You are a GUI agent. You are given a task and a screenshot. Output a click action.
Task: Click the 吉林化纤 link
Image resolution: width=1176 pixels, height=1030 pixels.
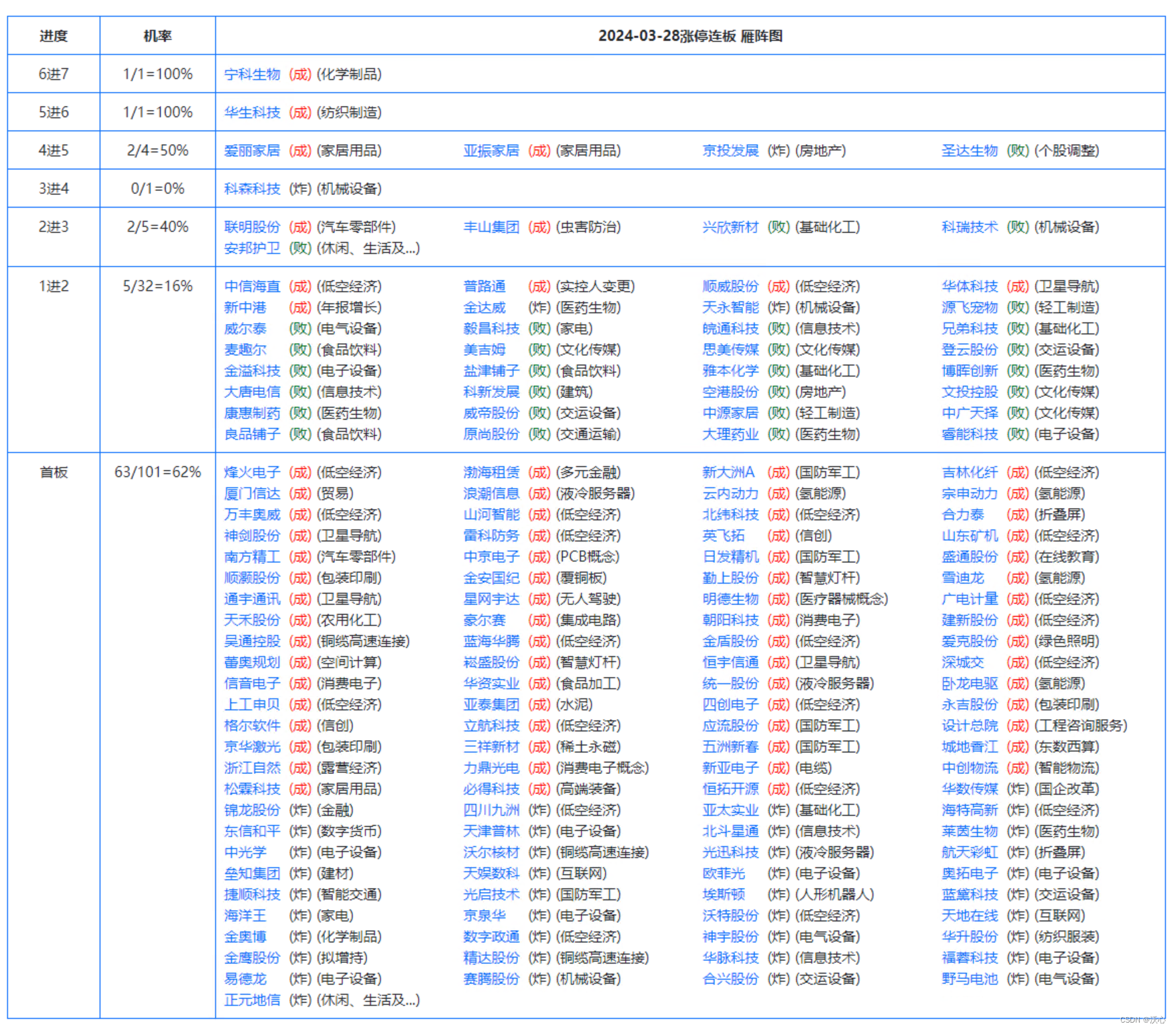click(970, 472)
